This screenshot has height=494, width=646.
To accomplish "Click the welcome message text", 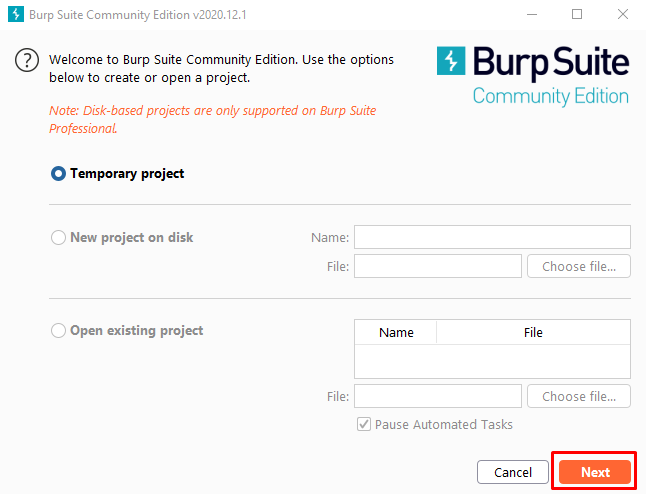I will tap(221, 68).
